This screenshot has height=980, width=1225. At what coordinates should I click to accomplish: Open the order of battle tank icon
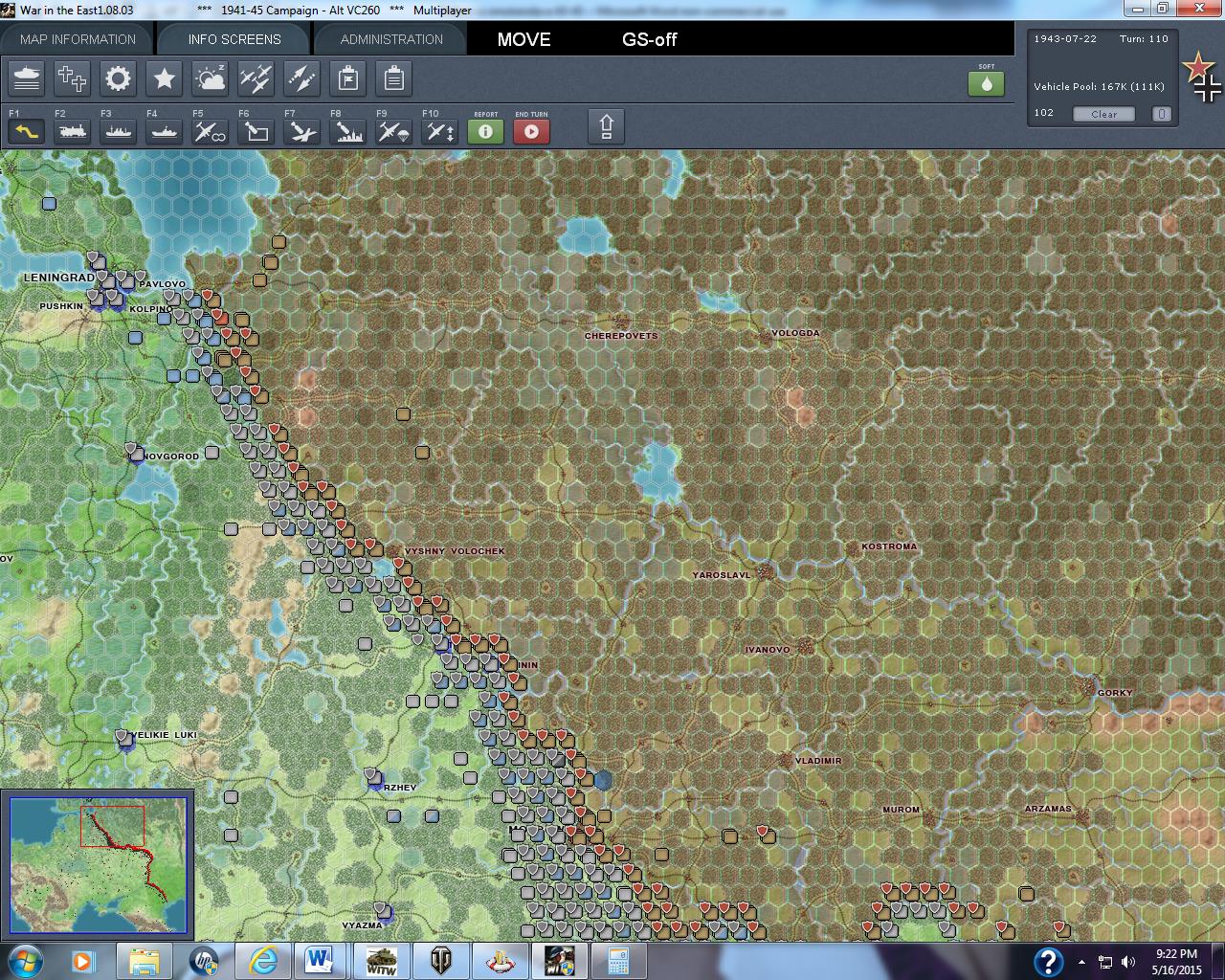point(27,78)
